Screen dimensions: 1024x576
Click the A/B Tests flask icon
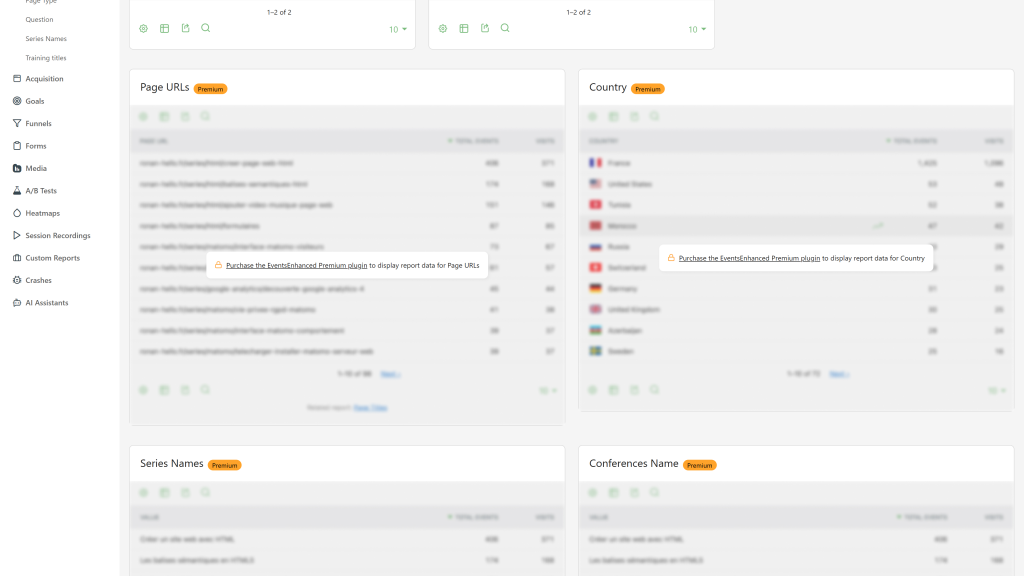pos(17,191)
